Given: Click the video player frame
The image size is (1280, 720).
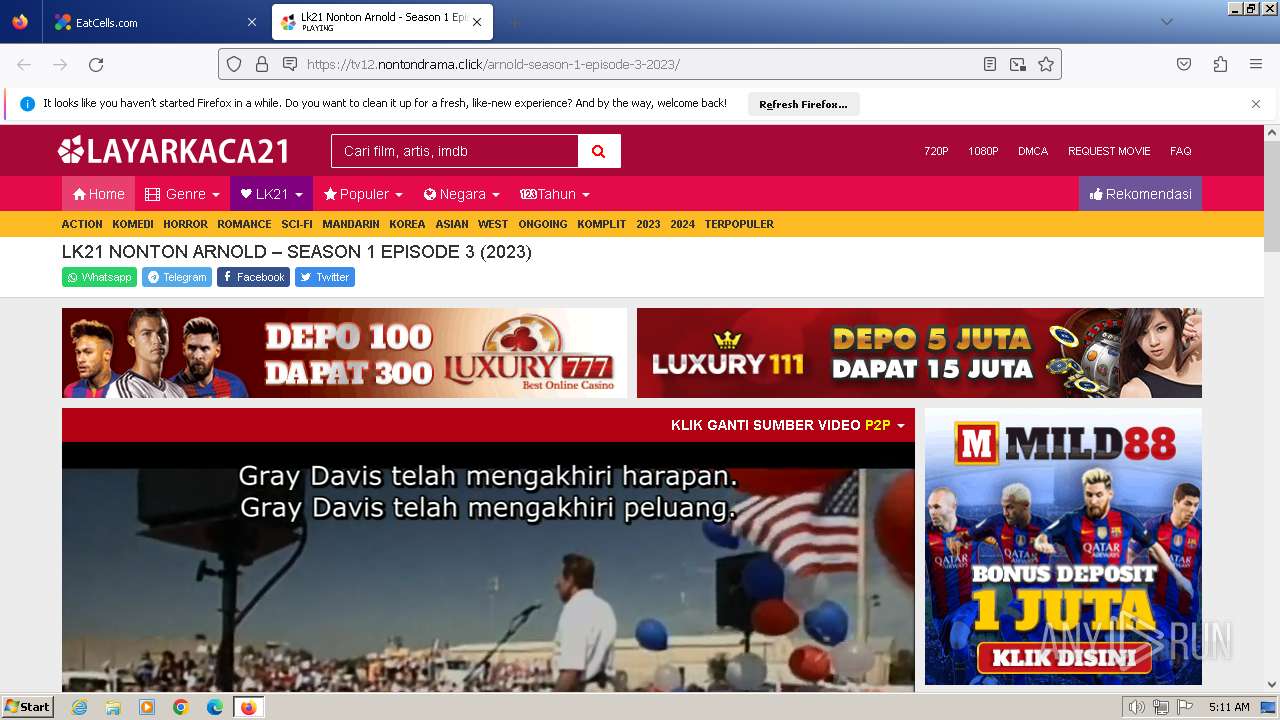Looking at the screenshot, I should tap(488, 566).
